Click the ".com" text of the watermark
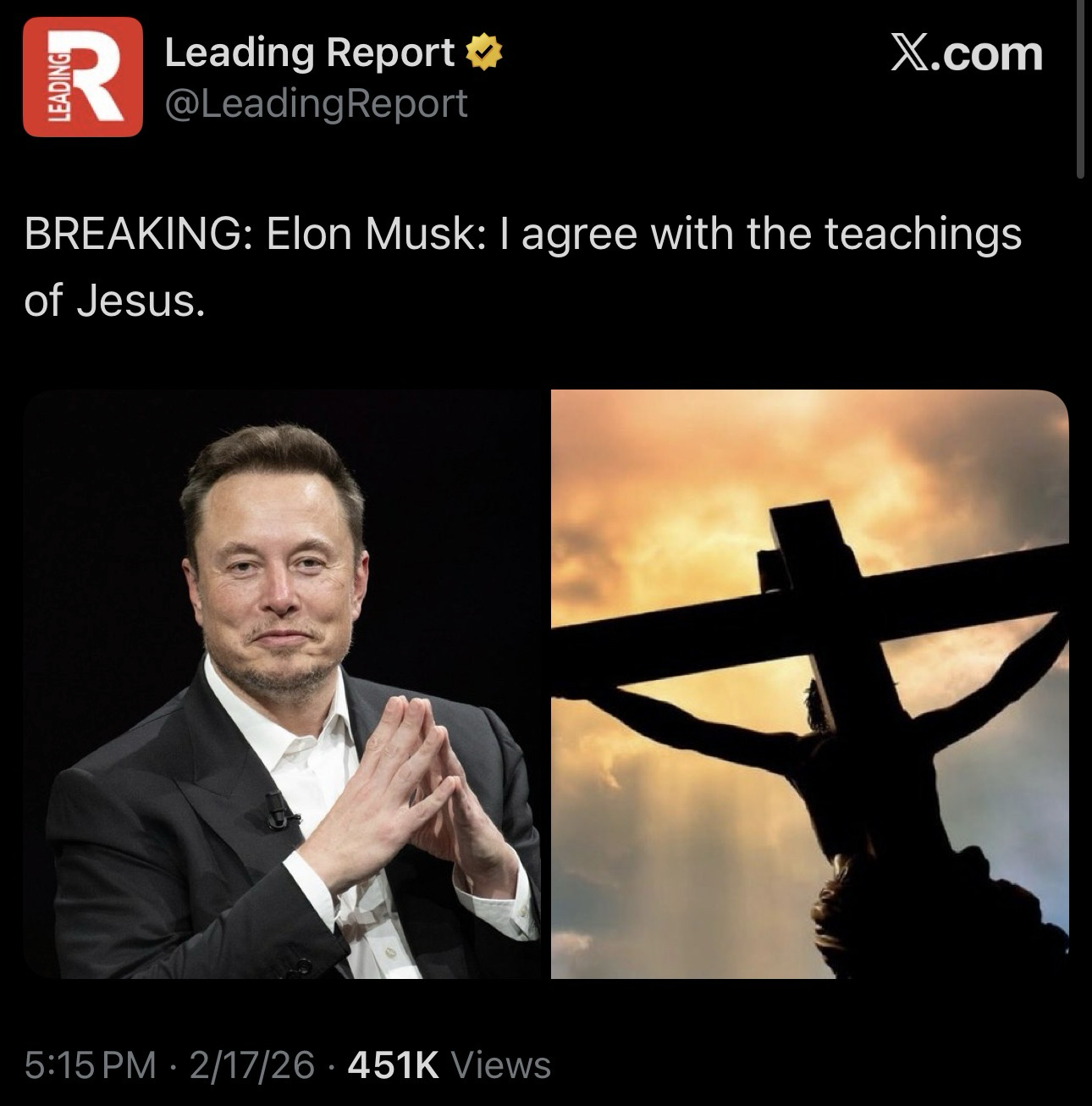 click(987, 54)
